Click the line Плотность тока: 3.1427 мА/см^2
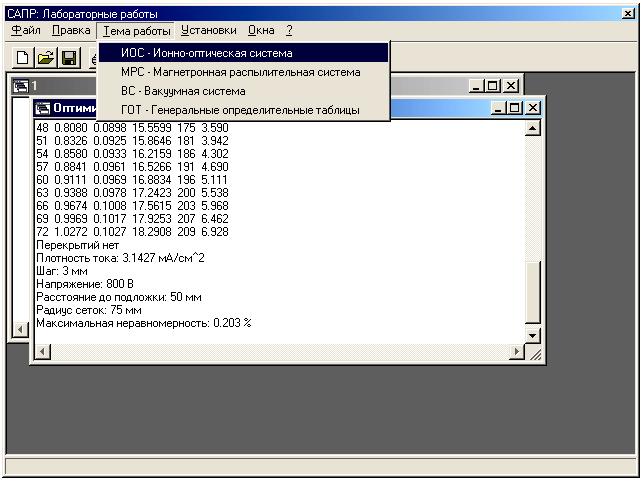The image size is (642, 481). coord(120,258)
